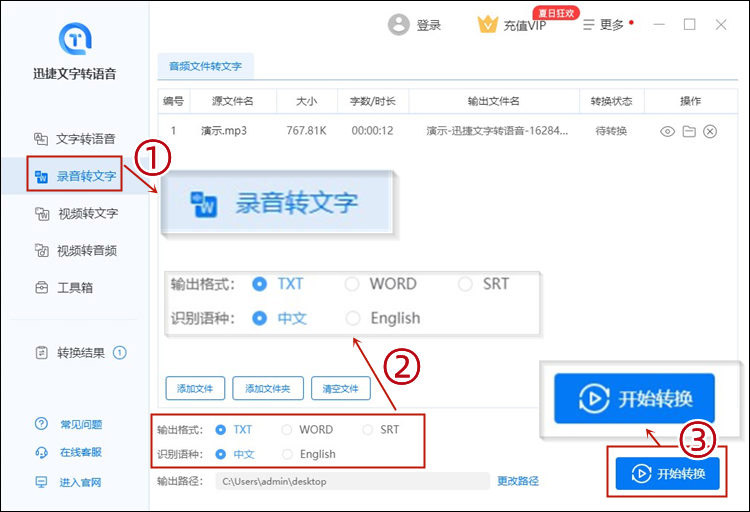Click the size value 767.81K
750x512 pixels.
tap(306, 131)
